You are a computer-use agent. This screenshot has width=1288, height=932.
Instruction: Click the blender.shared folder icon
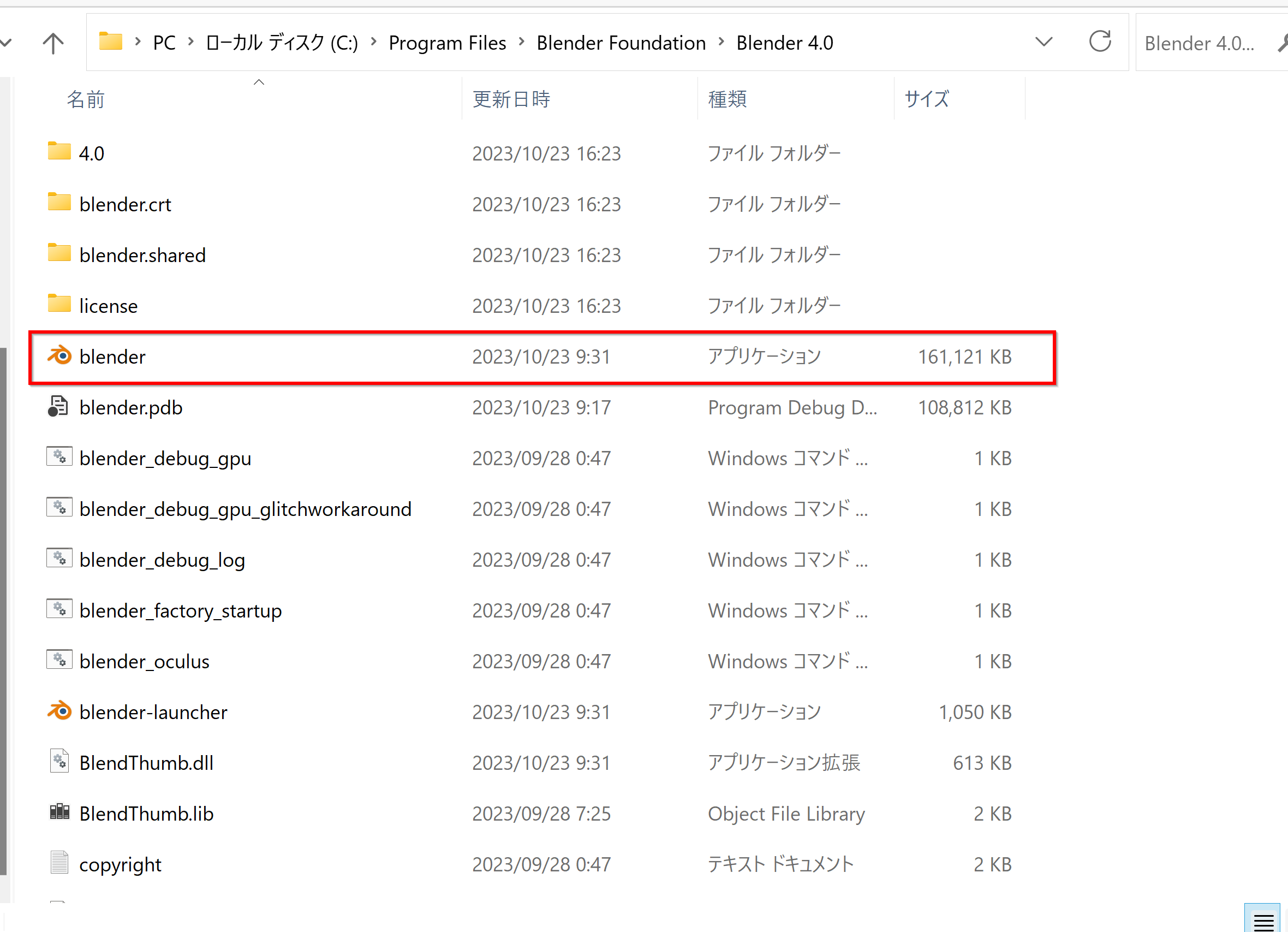coord(59,253)
